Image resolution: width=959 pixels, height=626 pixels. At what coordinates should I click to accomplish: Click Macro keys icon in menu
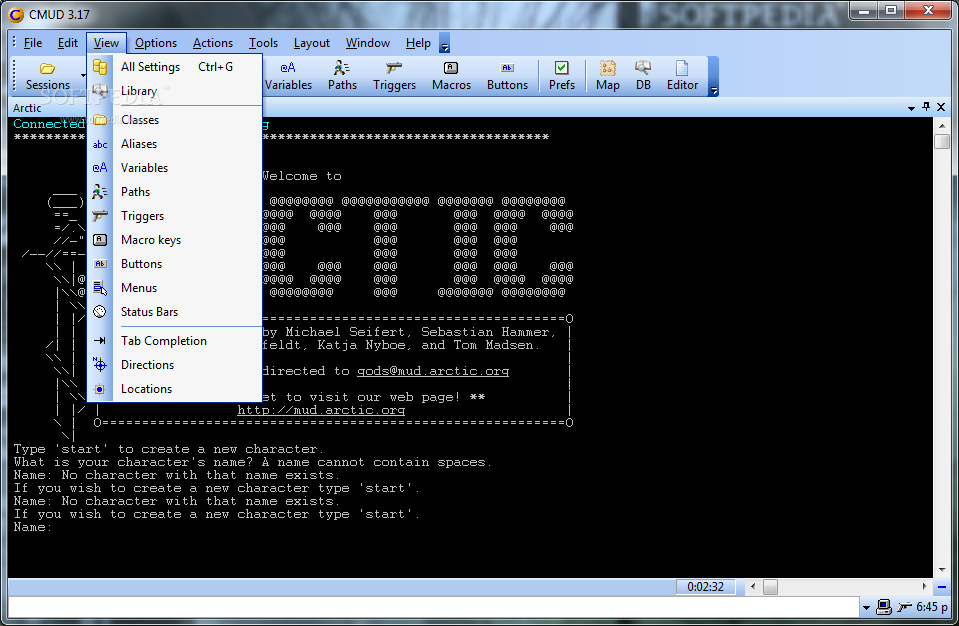point(100,240)
